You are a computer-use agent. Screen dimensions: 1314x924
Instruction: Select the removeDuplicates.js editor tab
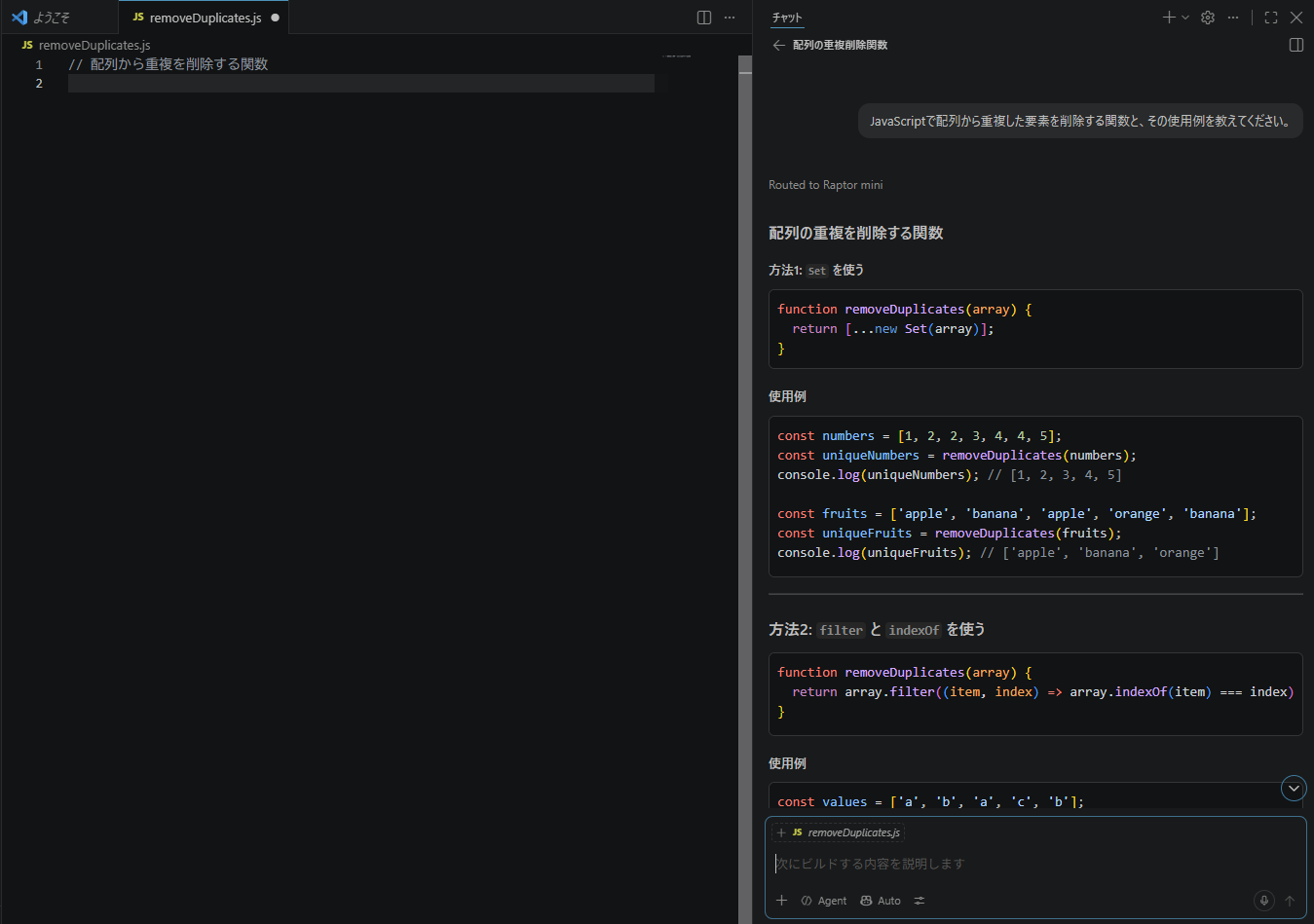[204, 18]
